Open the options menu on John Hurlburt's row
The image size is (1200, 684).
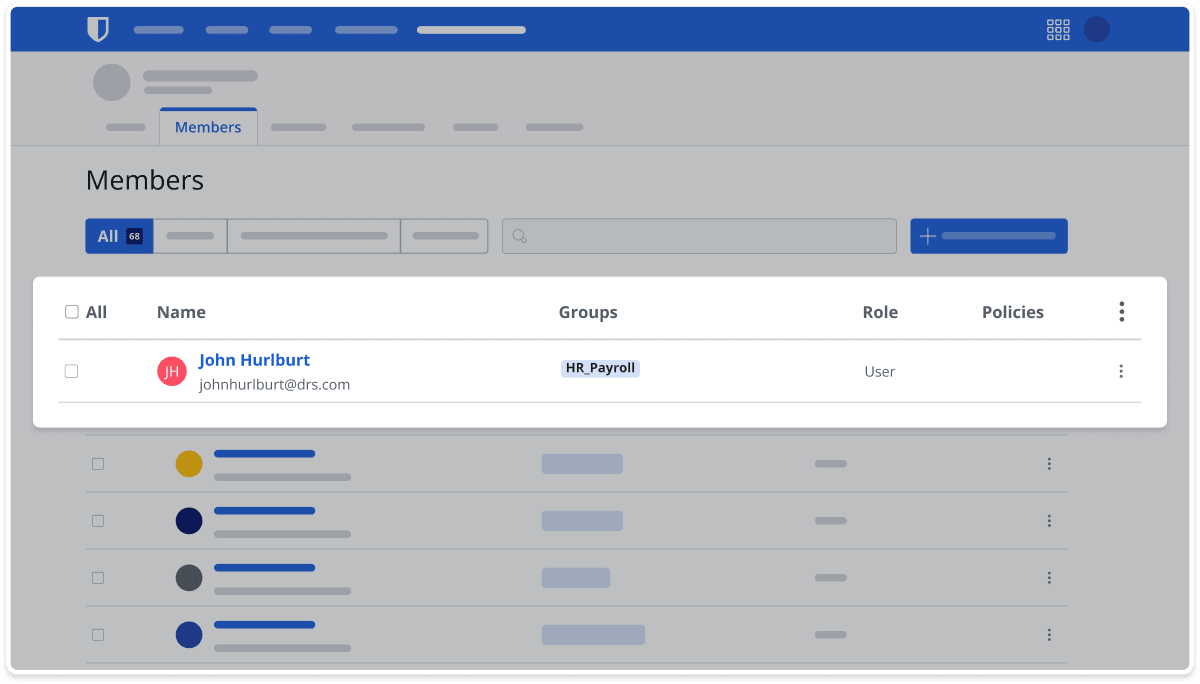click(x=1121, y=371)
